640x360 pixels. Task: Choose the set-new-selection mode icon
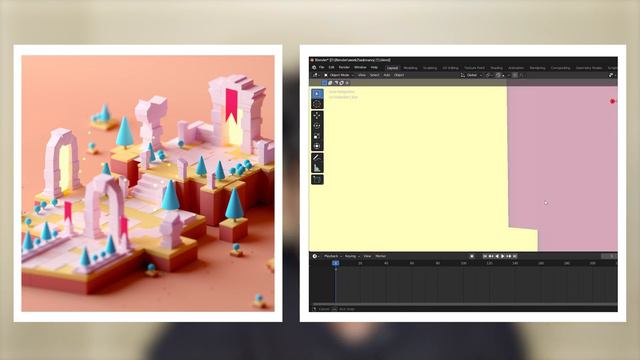pyautogui.click(x=324, y=83)
